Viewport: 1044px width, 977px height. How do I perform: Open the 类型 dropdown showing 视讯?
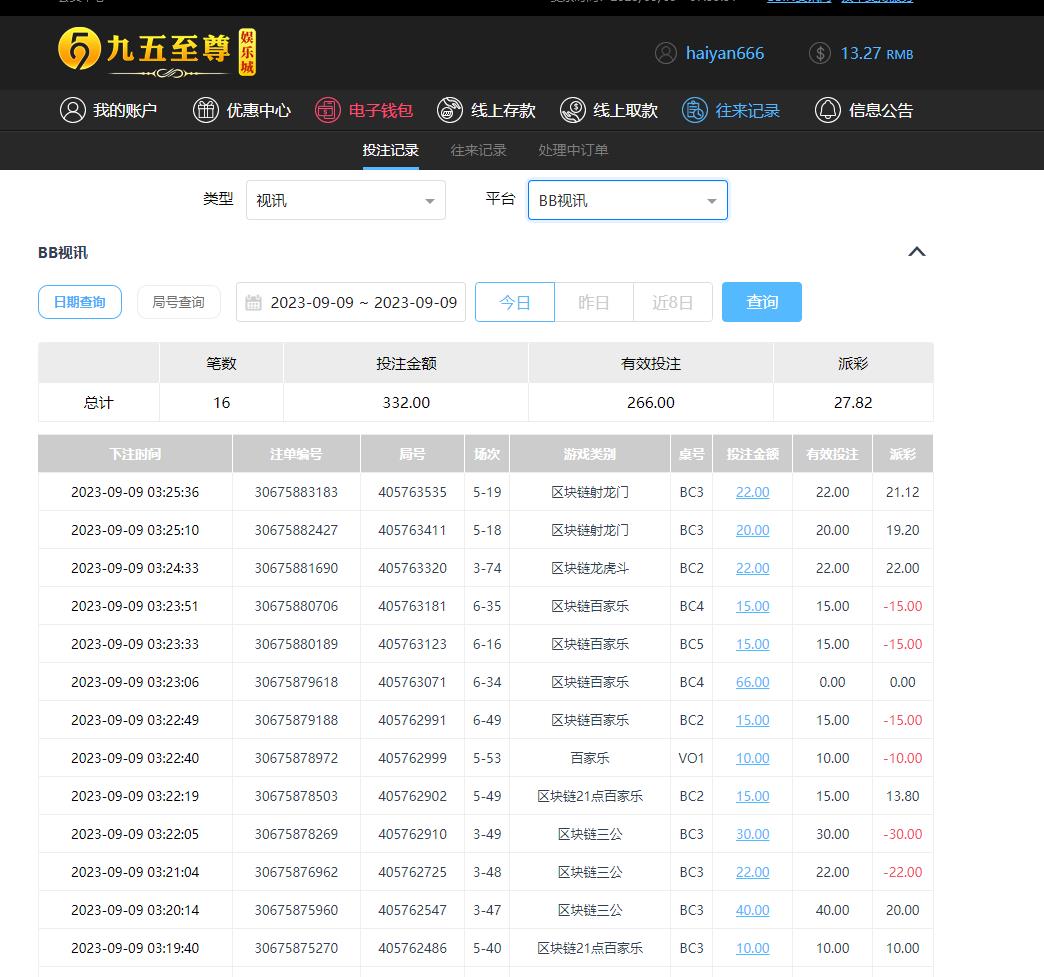pyautogui.click(x=346, y=200)
